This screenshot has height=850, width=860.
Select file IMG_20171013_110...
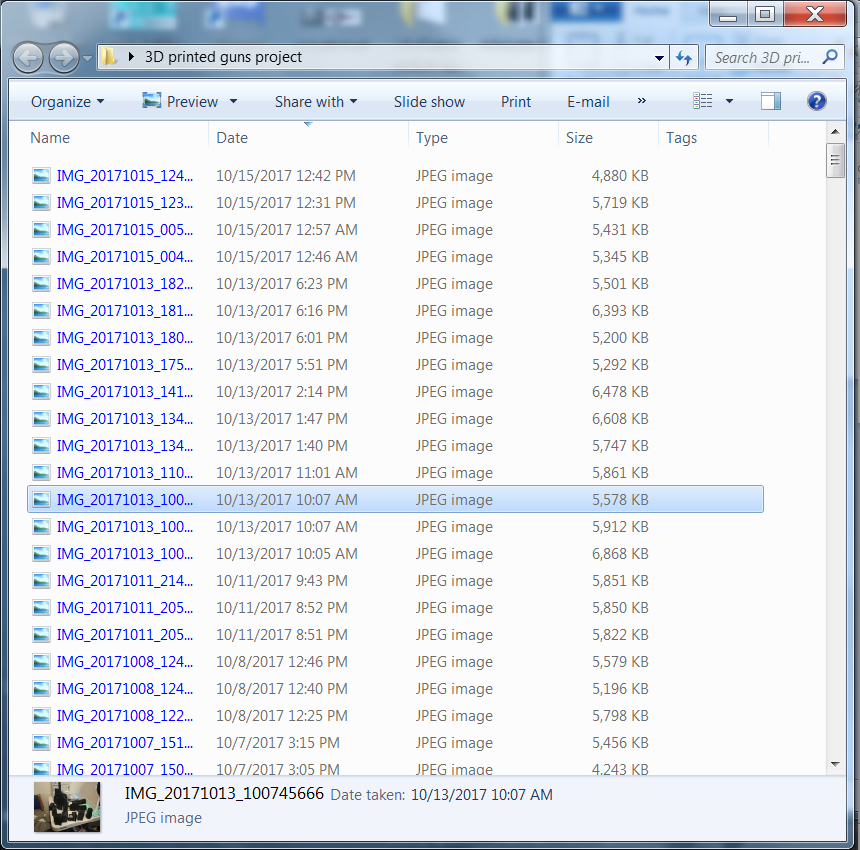pyautogui.click(x=395, y=473)
